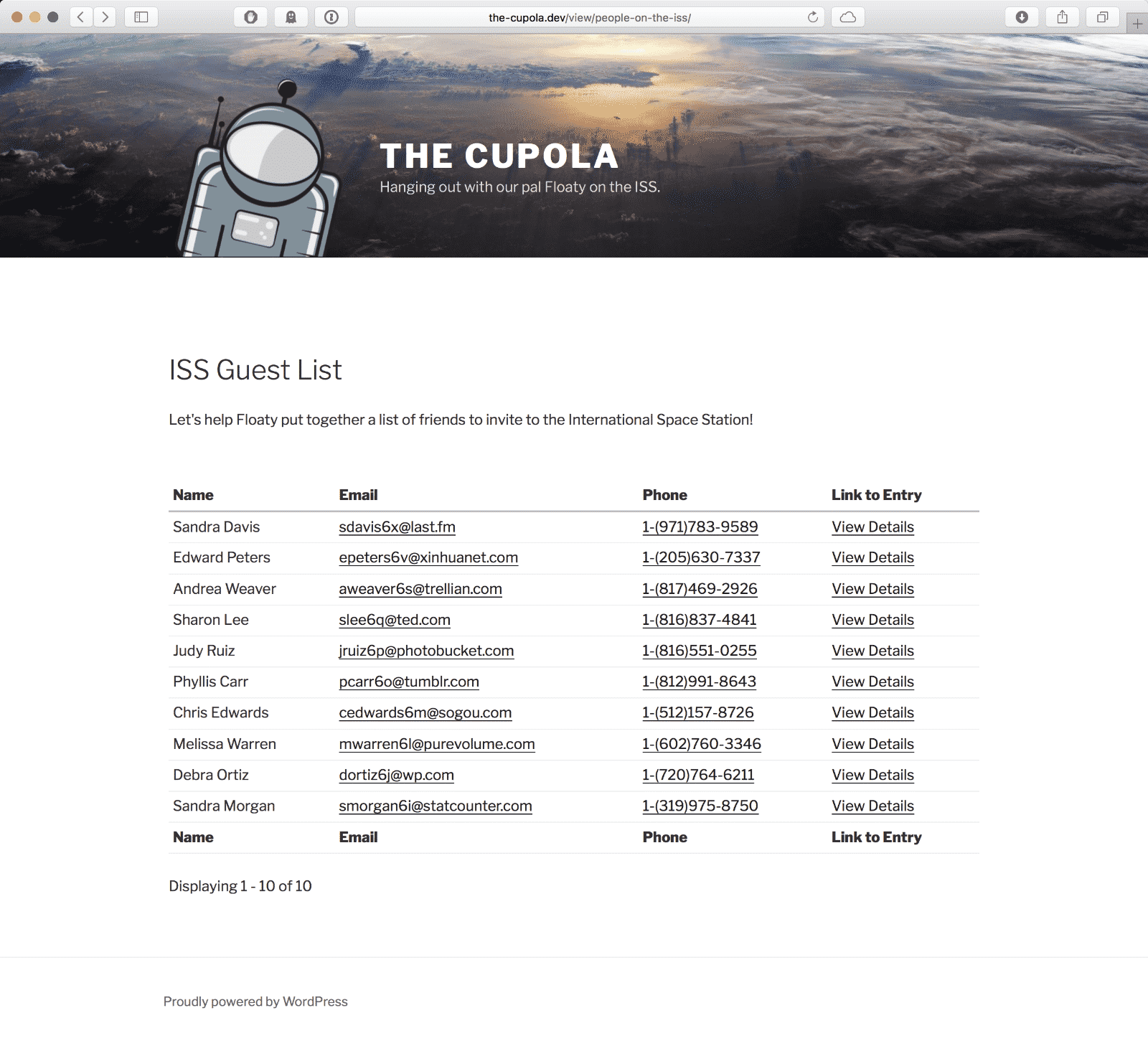Click the dortiz6j@wp.com email link

coord(396,775)
